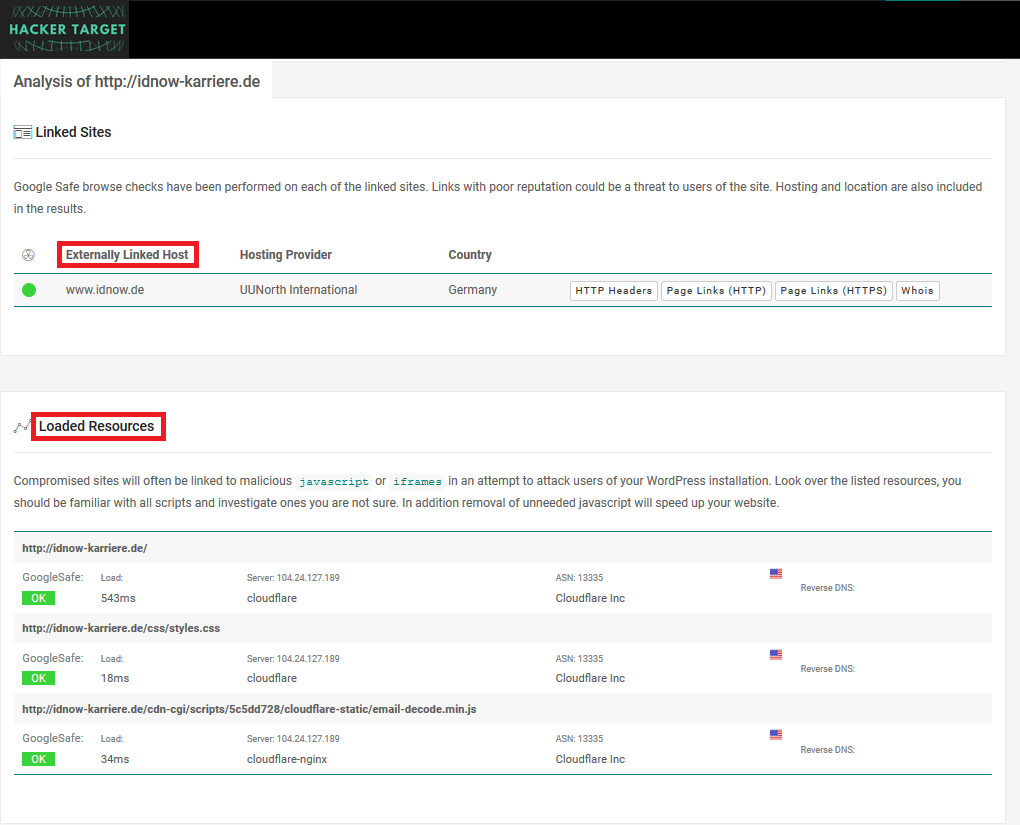Click the http://idnow-karriere.de/ resource URL
The image size is (1020, 825).
point(85,548)
